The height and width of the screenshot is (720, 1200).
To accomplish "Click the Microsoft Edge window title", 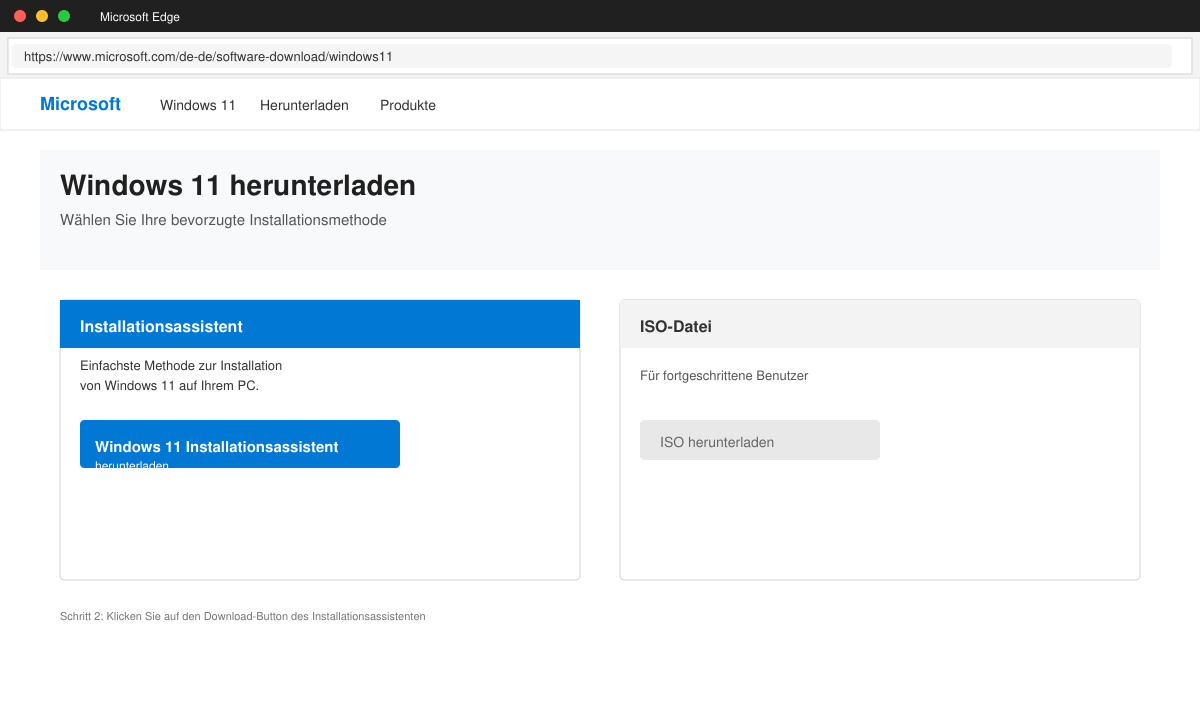I will click(x=140, y=17).
